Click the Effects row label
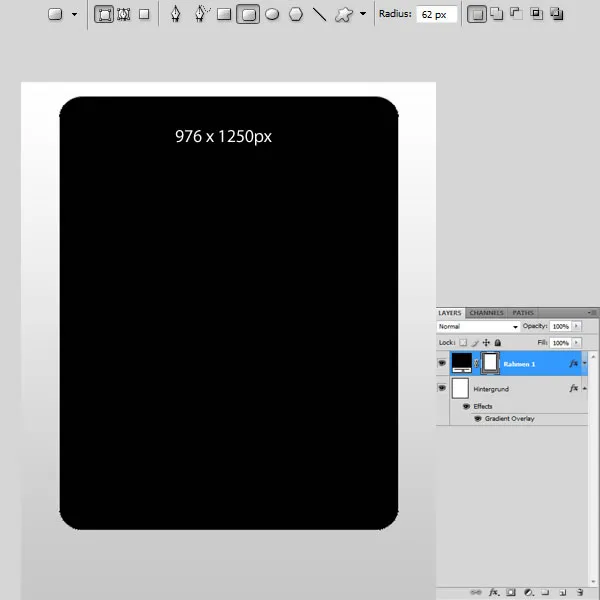The width and height of the screenshot is (600, 600). coord(483,406)
